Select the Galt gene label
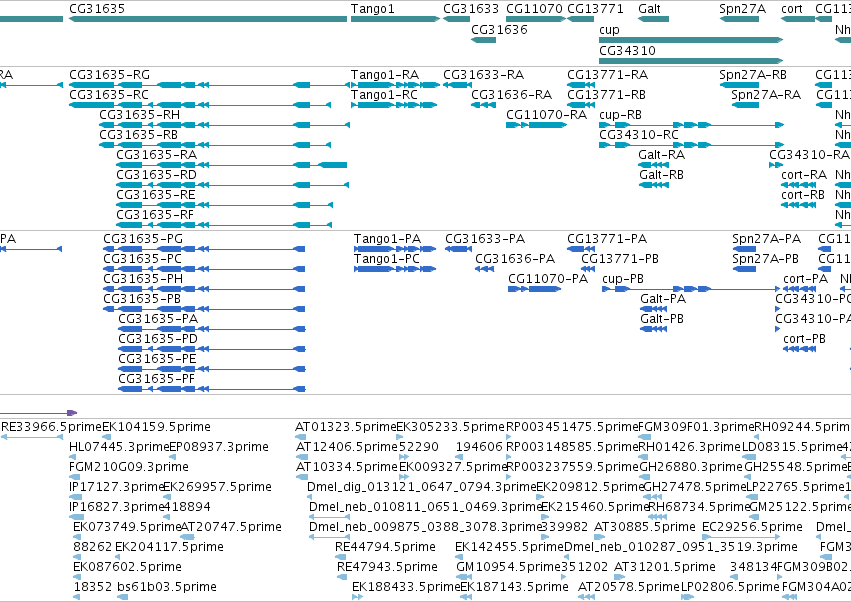851x602 pixels. tap(649, 9)
